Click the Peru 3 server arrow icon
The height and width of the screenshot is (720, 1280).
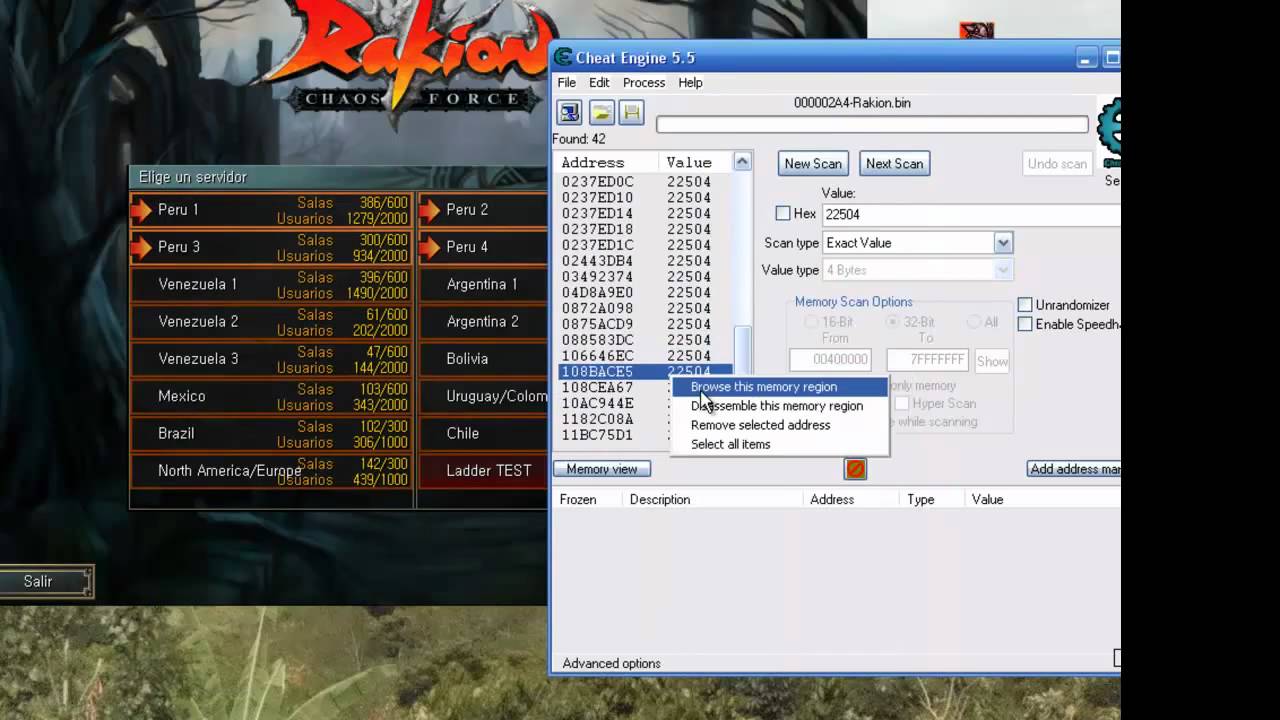(142, 247)
